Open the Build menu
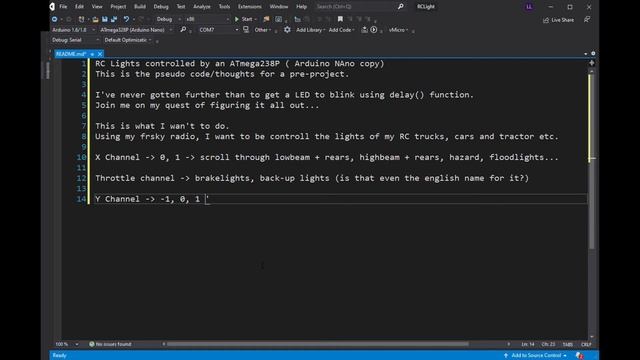 [x=140, y=7]
